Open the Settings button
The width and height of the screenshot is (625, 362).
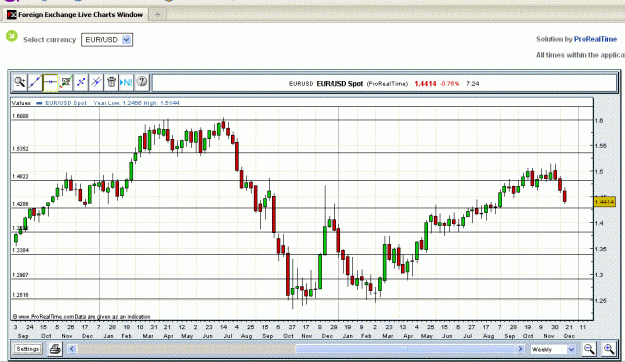(28, 349)
